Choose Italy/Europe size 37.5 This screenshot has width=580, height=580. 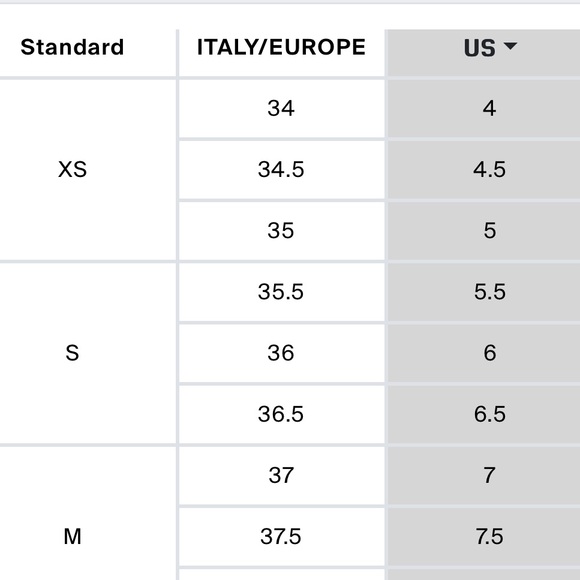282,536
